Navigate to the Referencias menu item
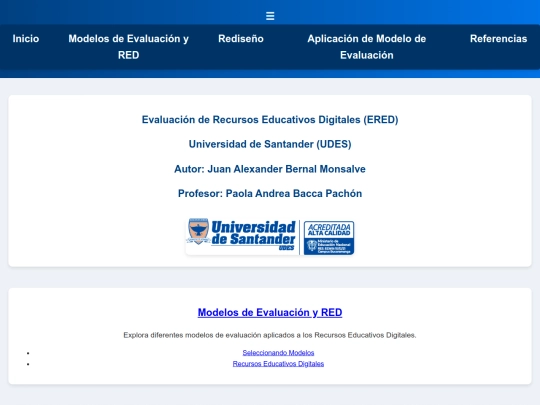The image size is (540, 405). pyautogui.click(x=498, y=39)
